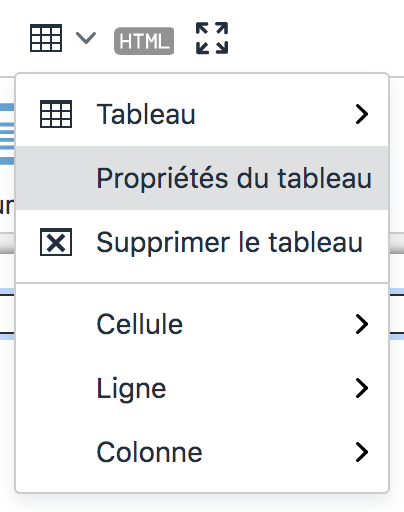The height and width of the screenshot is (512, 404).
Task: Open the Colonne submenu
Action: 202,452
